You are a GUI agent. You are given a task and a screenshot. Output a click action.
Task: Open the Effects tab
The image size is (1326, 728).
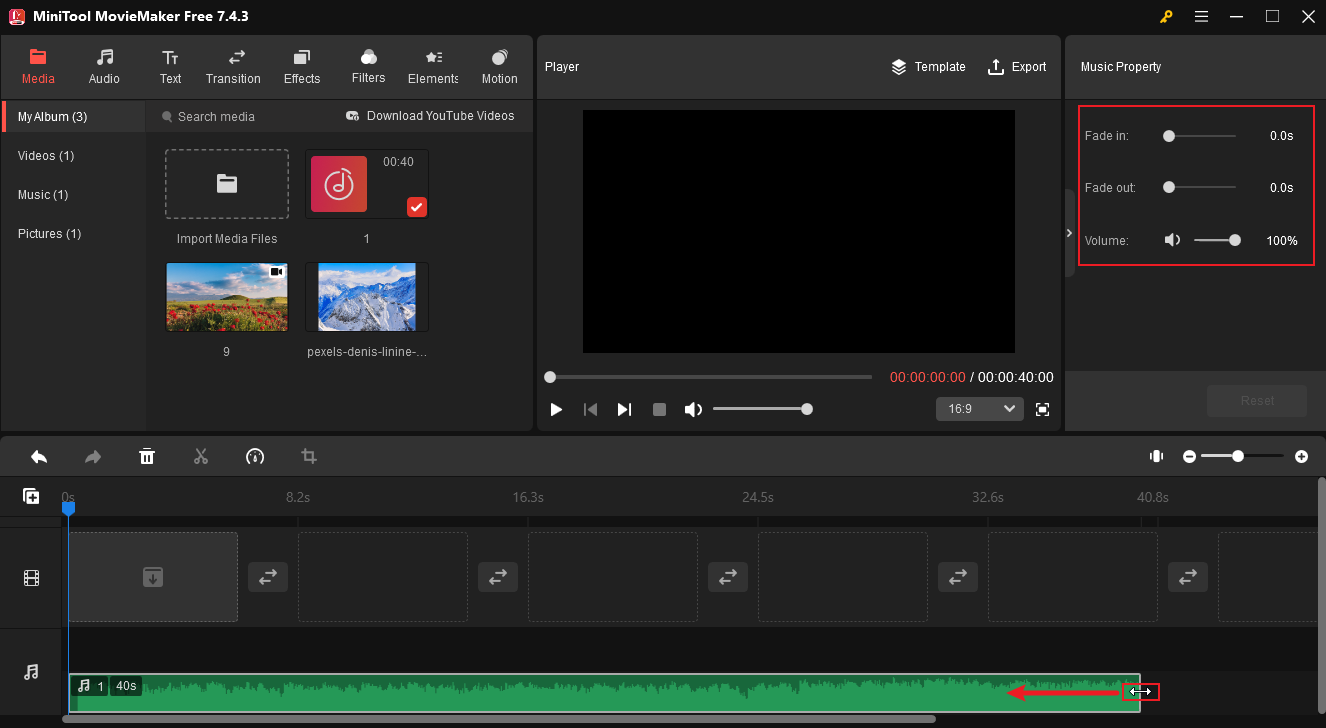pyautogui.click(x=302, y=67)
